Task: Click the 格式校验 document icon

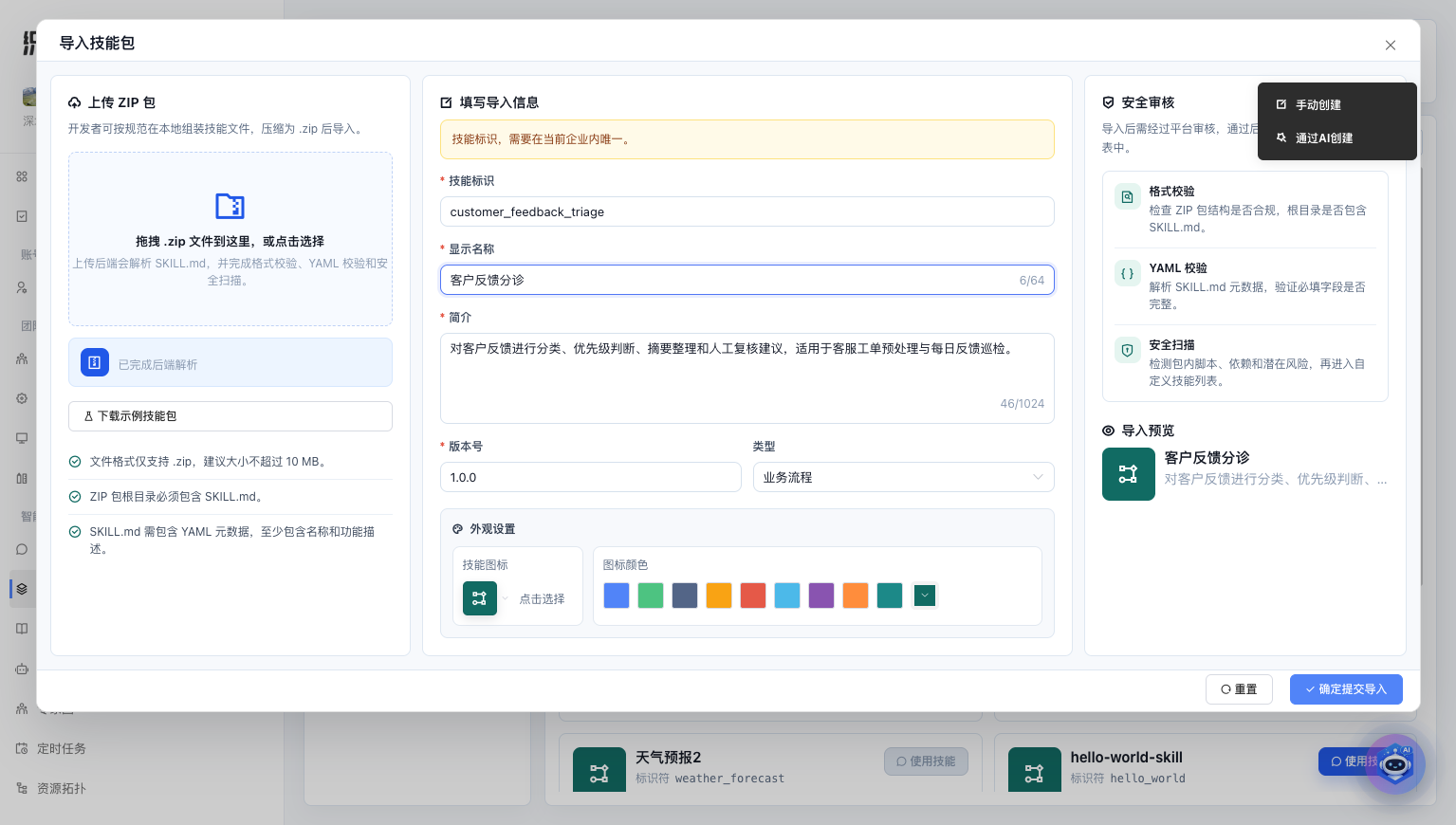Action: (1127, 196)
